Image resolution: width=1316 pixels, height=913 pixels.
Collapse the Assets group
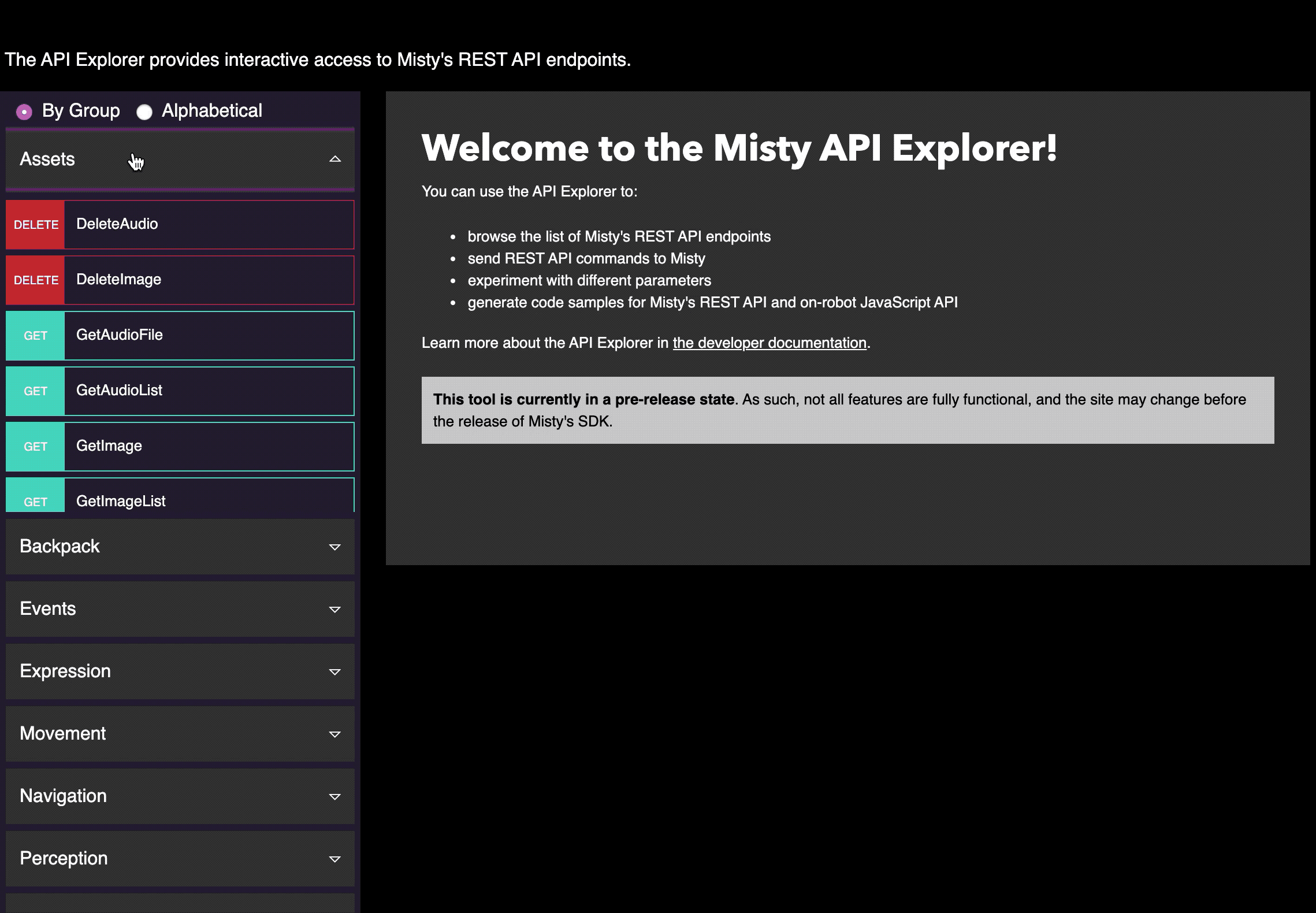point(179,159)
